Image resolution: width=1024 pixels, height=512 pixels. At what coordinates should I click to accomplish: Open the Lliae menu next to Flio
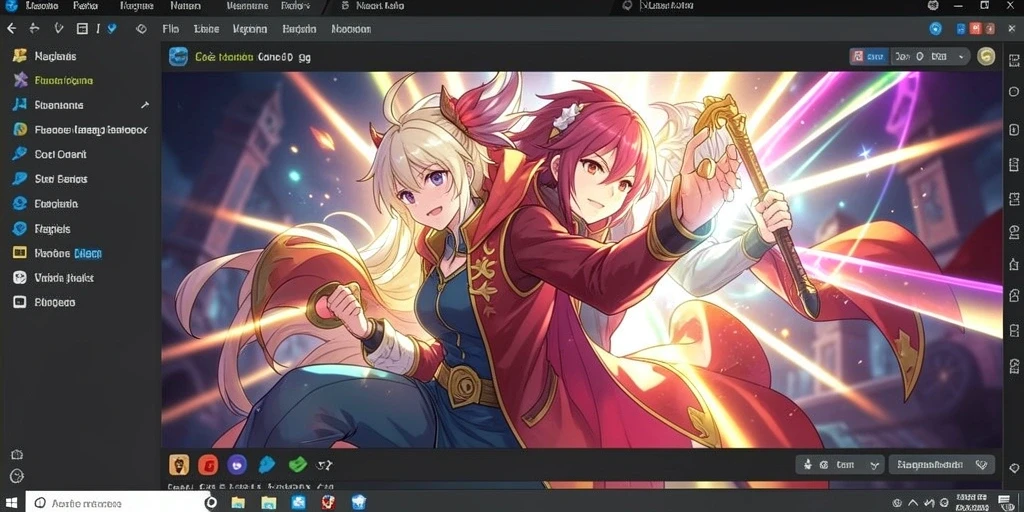click(x=206, y=29)
